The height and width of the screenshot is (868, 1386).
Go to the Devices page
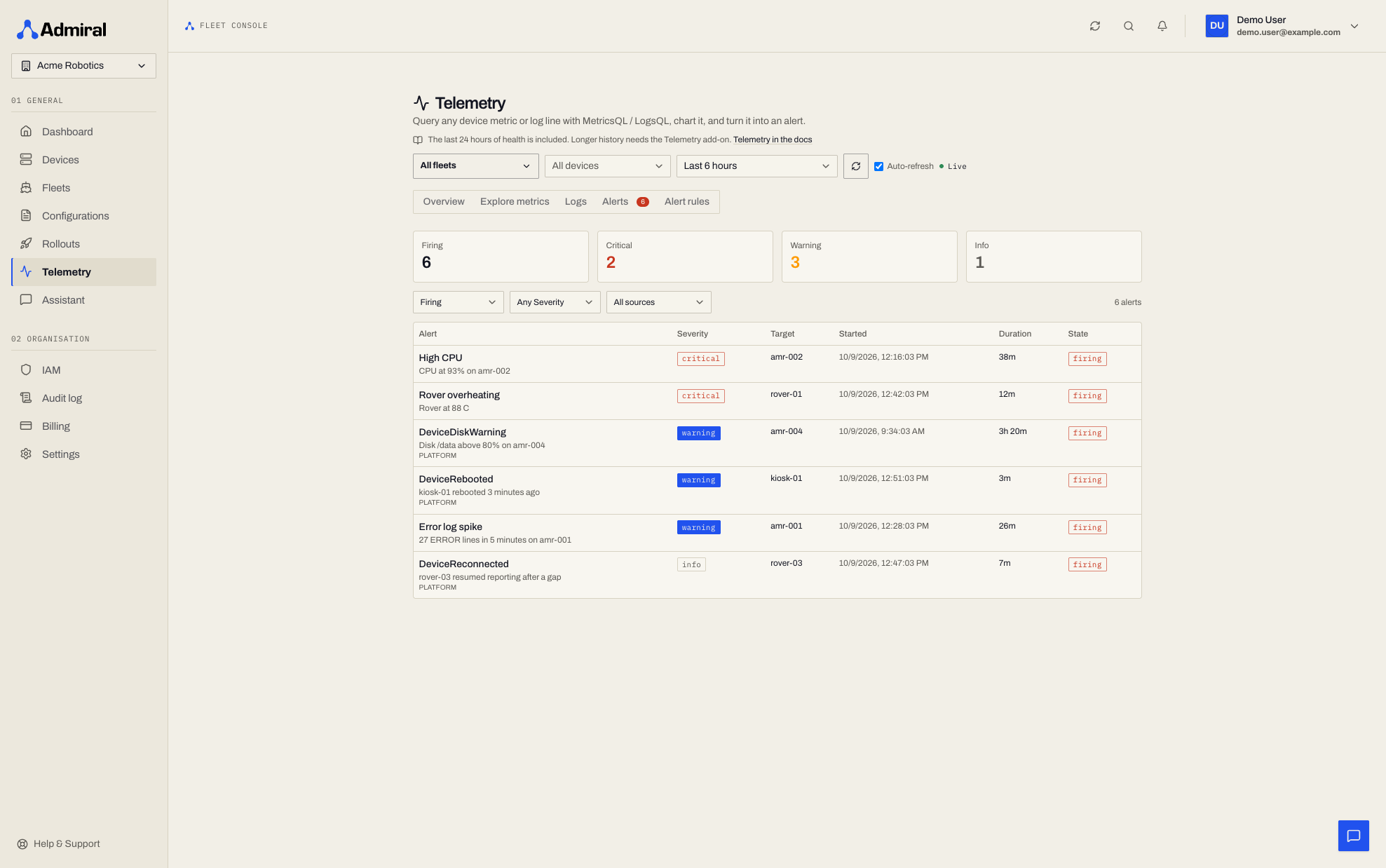click(x=83, y=160)
